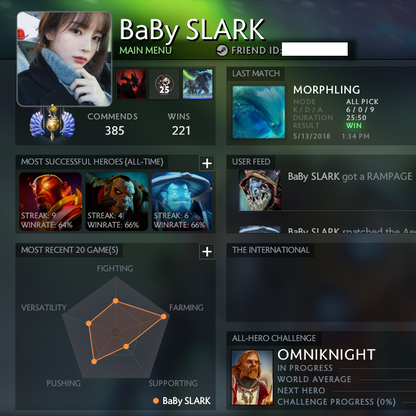Click the rank medal emblem with wings
Image resolution: width=416 pixels, height=416 pixels.
tap(52, 123)
